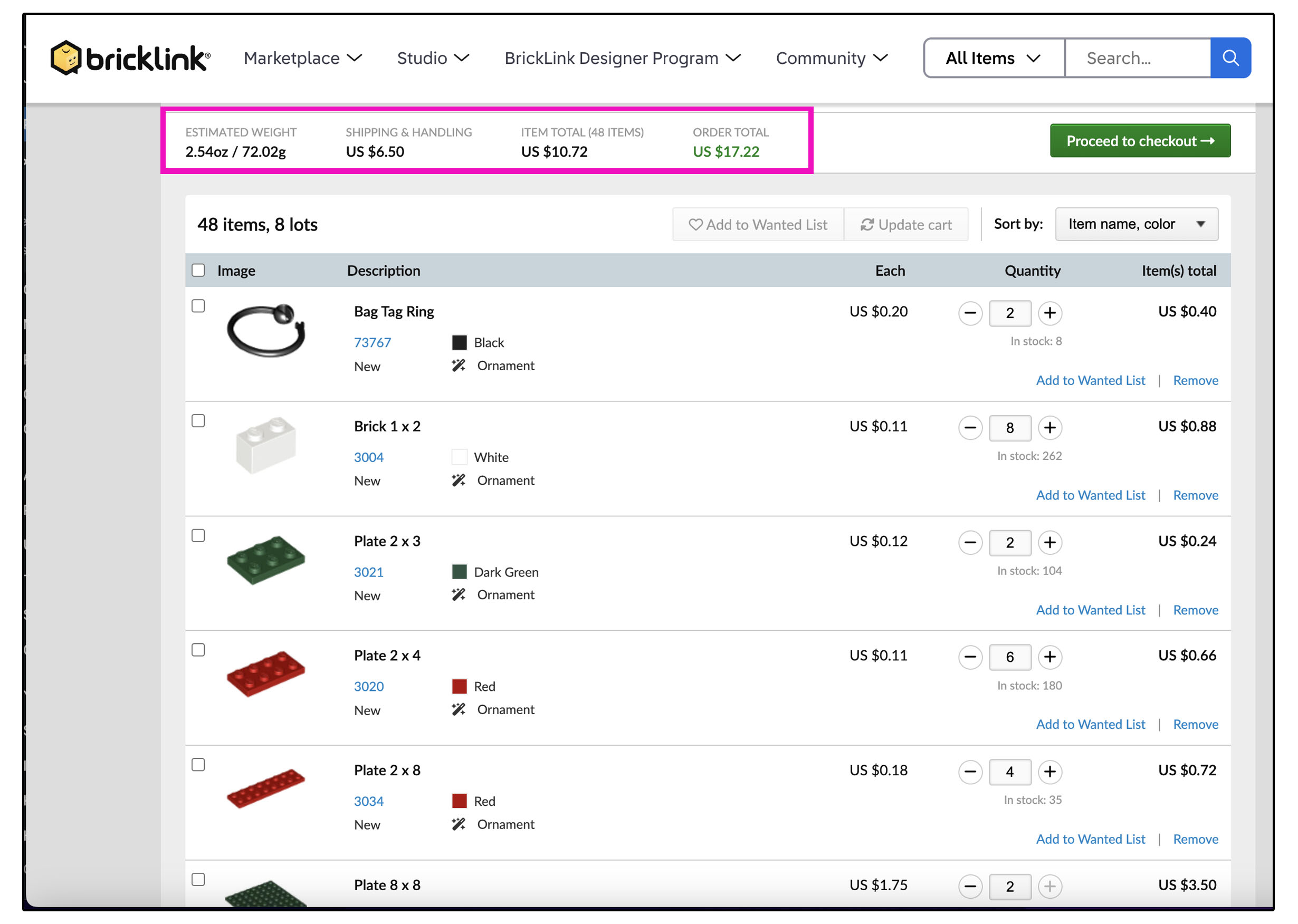Click the blue search magnifier icon
Image resolution: width=1298 pixels, height=924 pixels.
(1230, 58)
